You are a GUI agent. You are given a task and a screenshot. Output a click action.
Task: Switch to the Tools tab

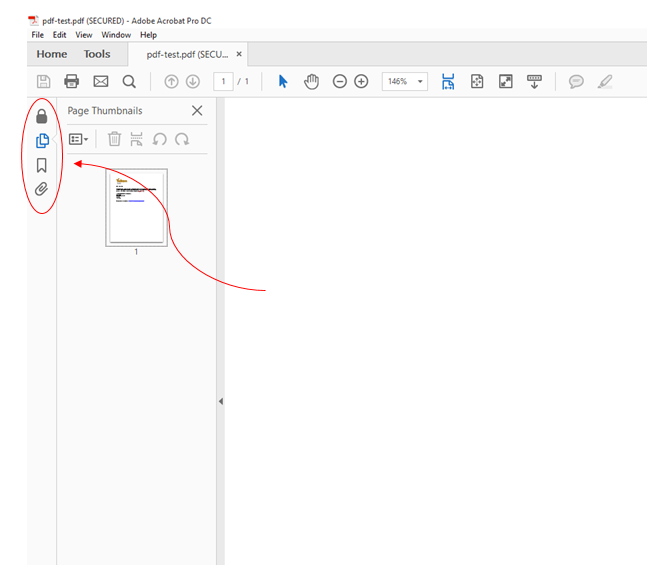[x=97, y=54]
